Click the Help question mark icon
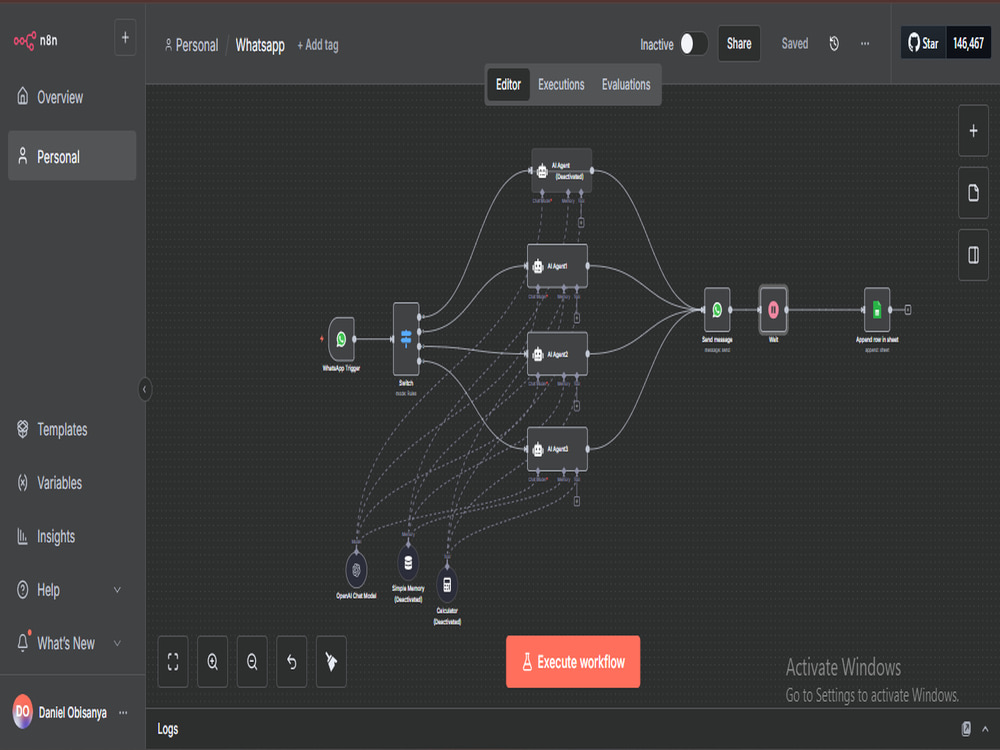 coord(22,589)
